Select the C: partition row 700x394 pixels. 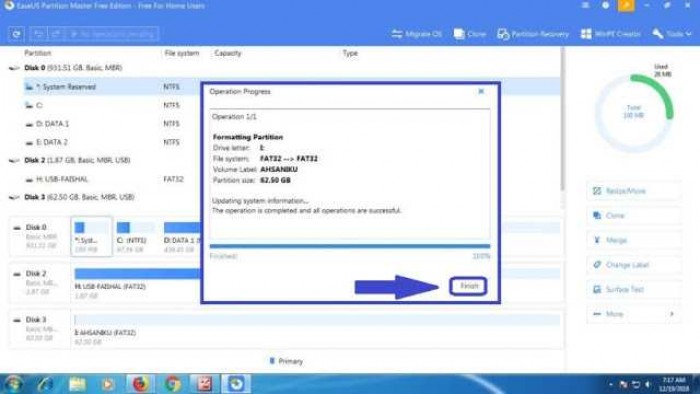[112, 105]
